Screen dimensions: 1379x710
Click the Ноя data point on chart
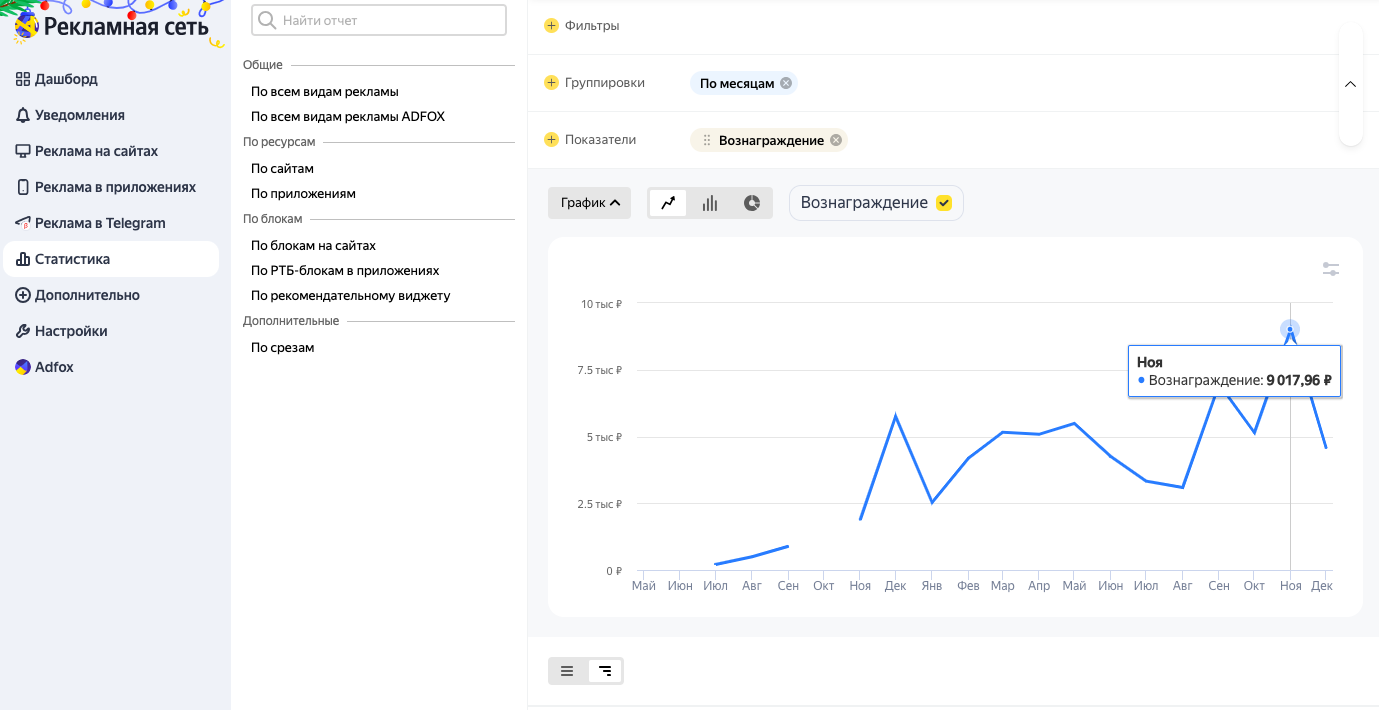(1290, 329)
